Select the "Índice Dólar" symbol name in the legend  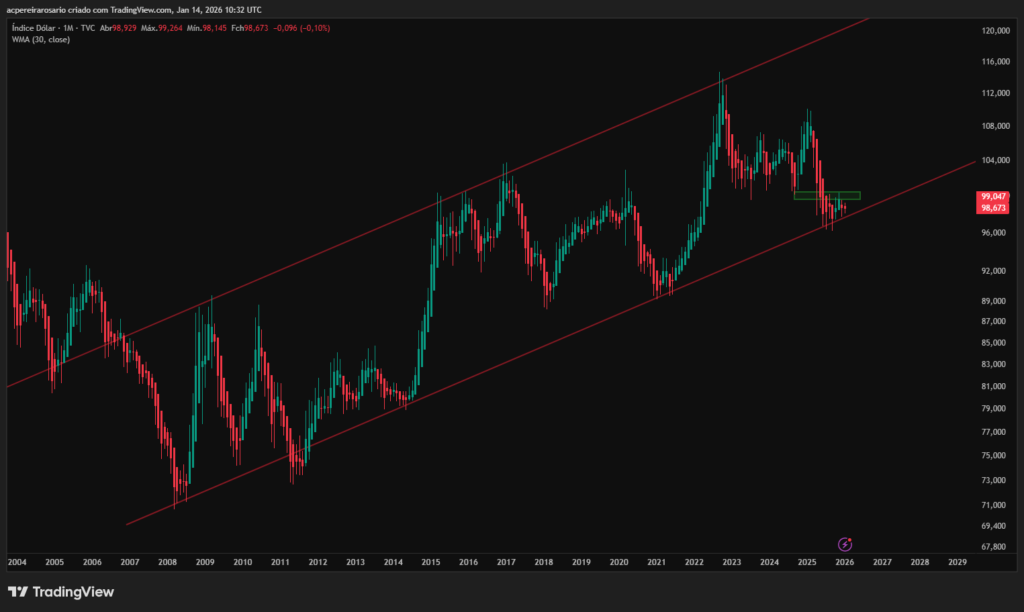point(34,28)
